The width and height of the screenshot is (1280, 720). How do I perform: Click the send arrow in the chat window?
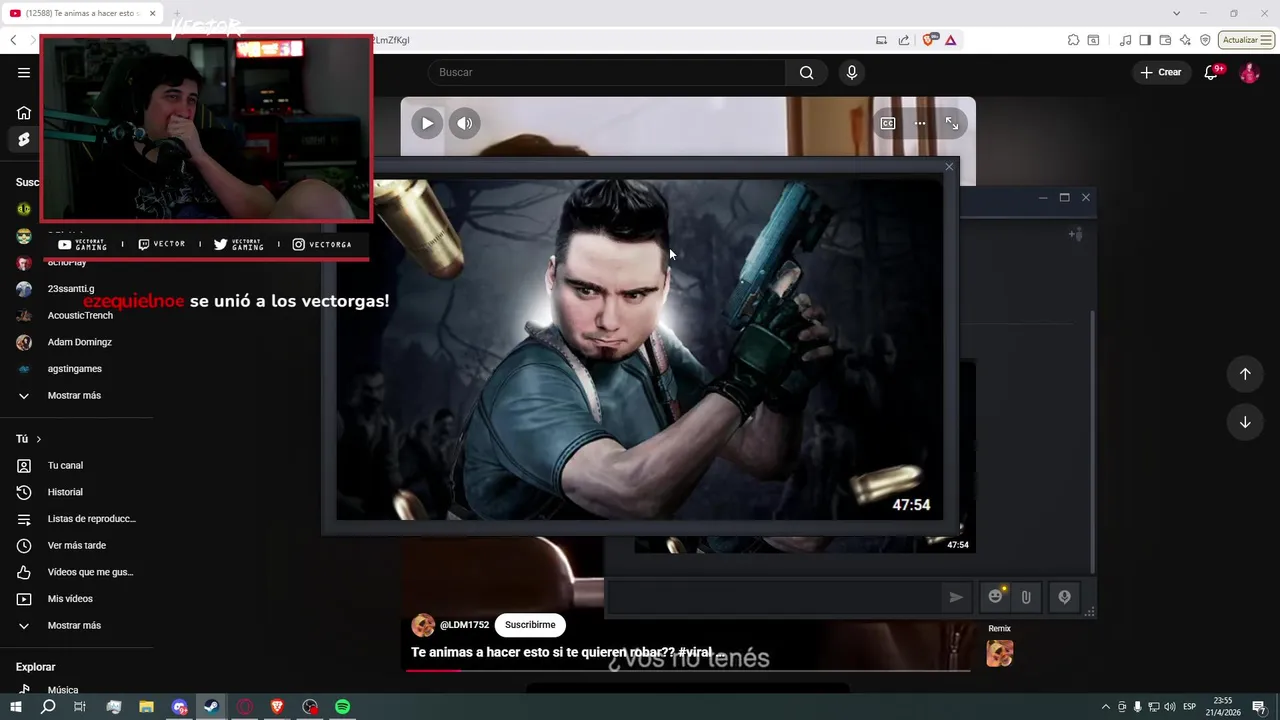click(x=956, y=597)
